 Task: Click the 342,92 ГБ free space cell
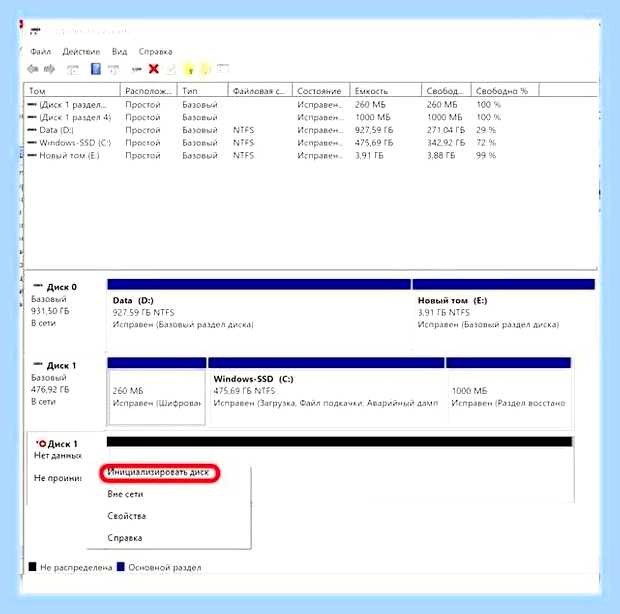tap(446, 143)
